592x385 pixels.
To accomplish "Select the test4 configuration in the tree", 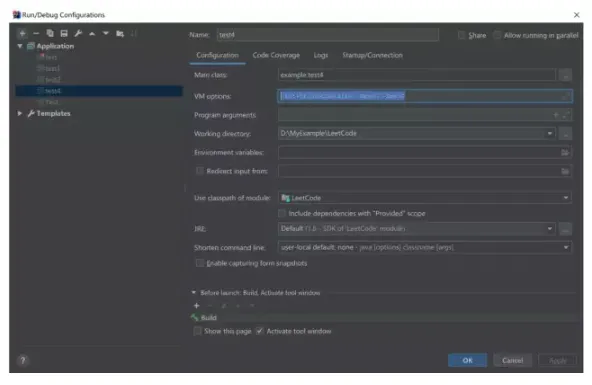I will pos(99,91).
